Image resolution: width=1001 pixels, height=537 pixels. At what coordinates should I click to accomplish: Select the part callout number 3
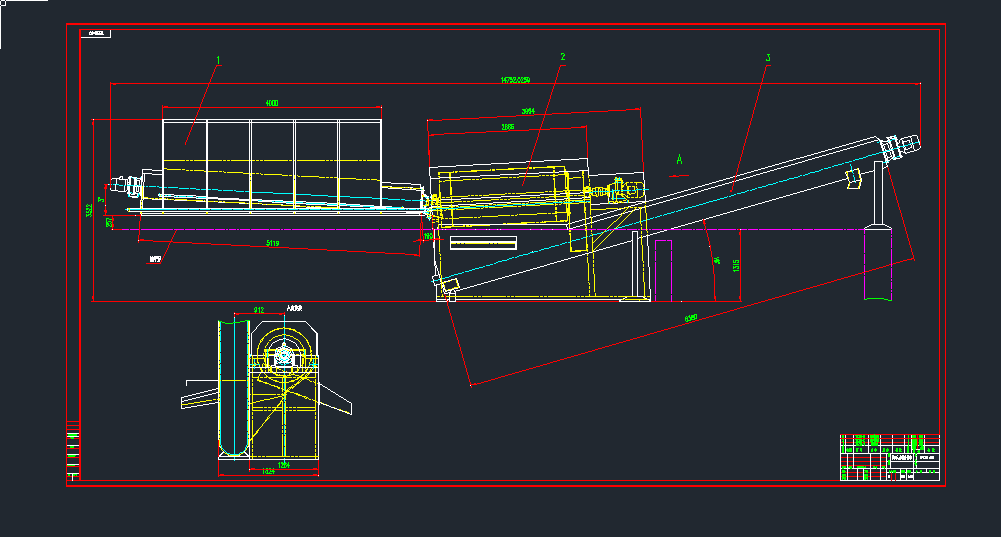[x=767, y=59]
